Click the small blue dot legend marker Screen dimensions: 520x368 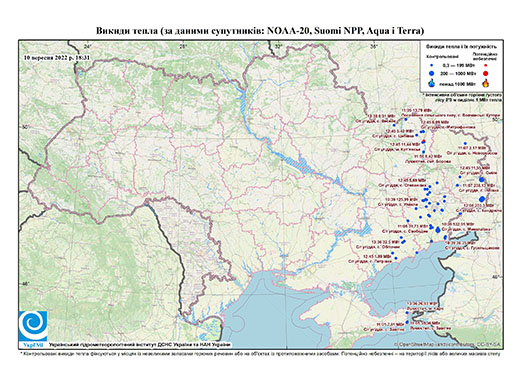[x=432, y=65]
